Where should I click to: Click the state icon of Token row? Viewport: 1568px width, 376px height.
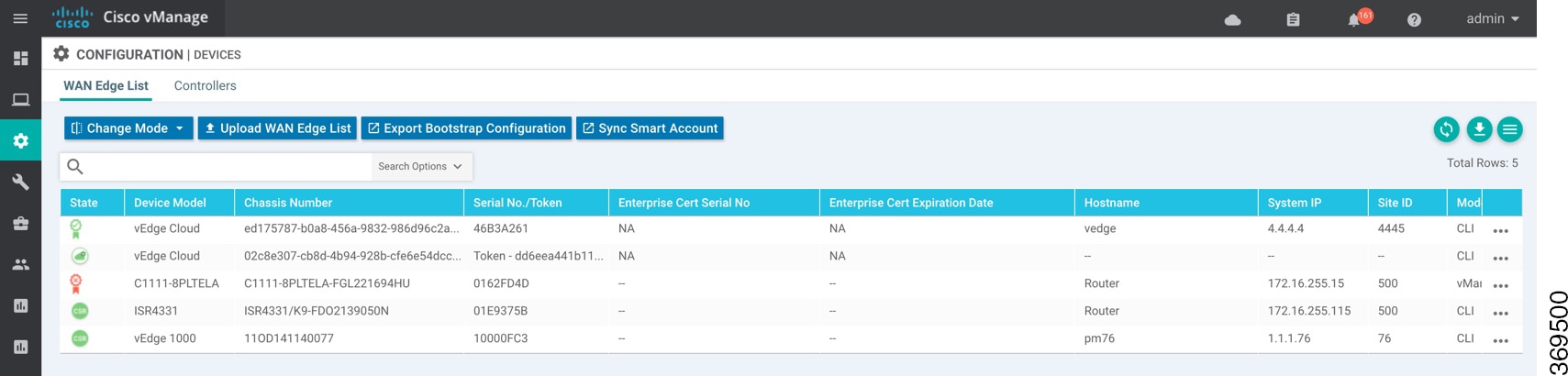click(x=80, y=256)
